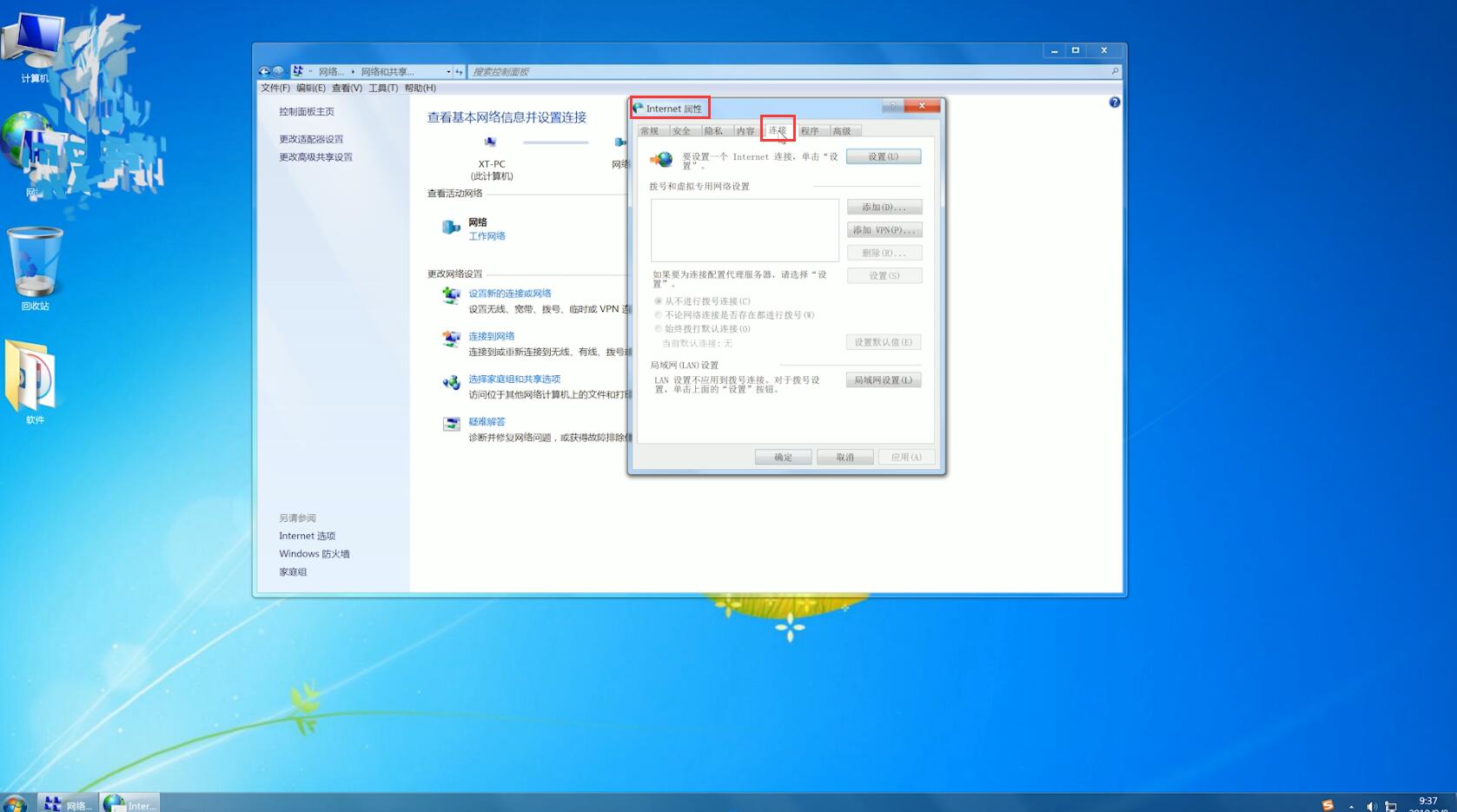Image resolution: width=1457 pixels, height=812 pixels.
Task: Click the dial-up and VPN connections list box
Action: click(x=745, y=230)
